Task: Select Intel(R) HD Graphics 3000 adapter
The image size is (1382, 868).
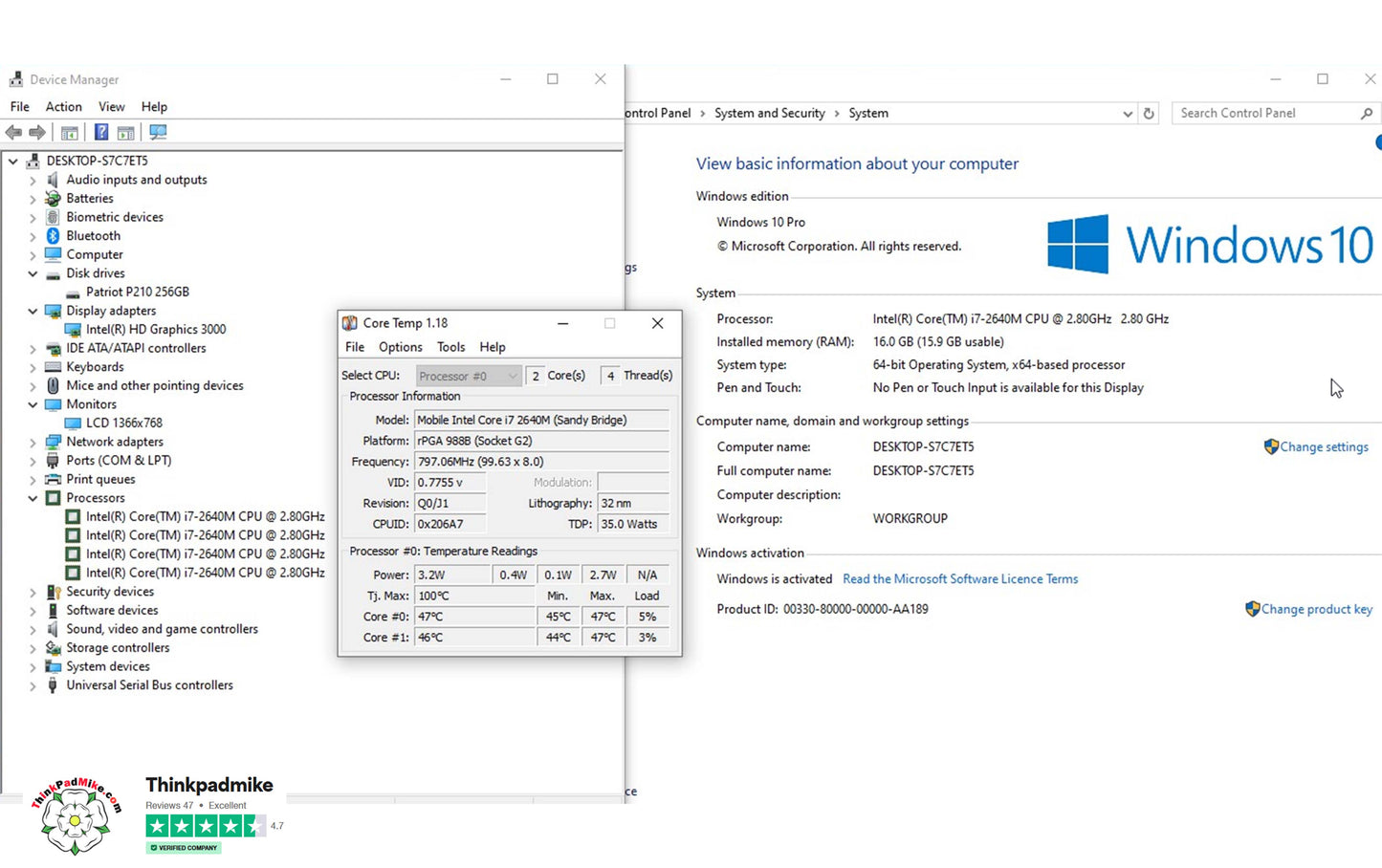Action: [x=156, y=330]
